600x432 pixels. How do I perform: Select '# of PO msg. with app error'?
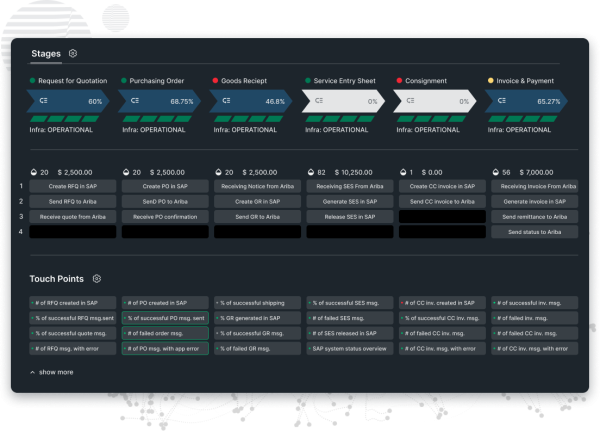[x=164, y=348]
